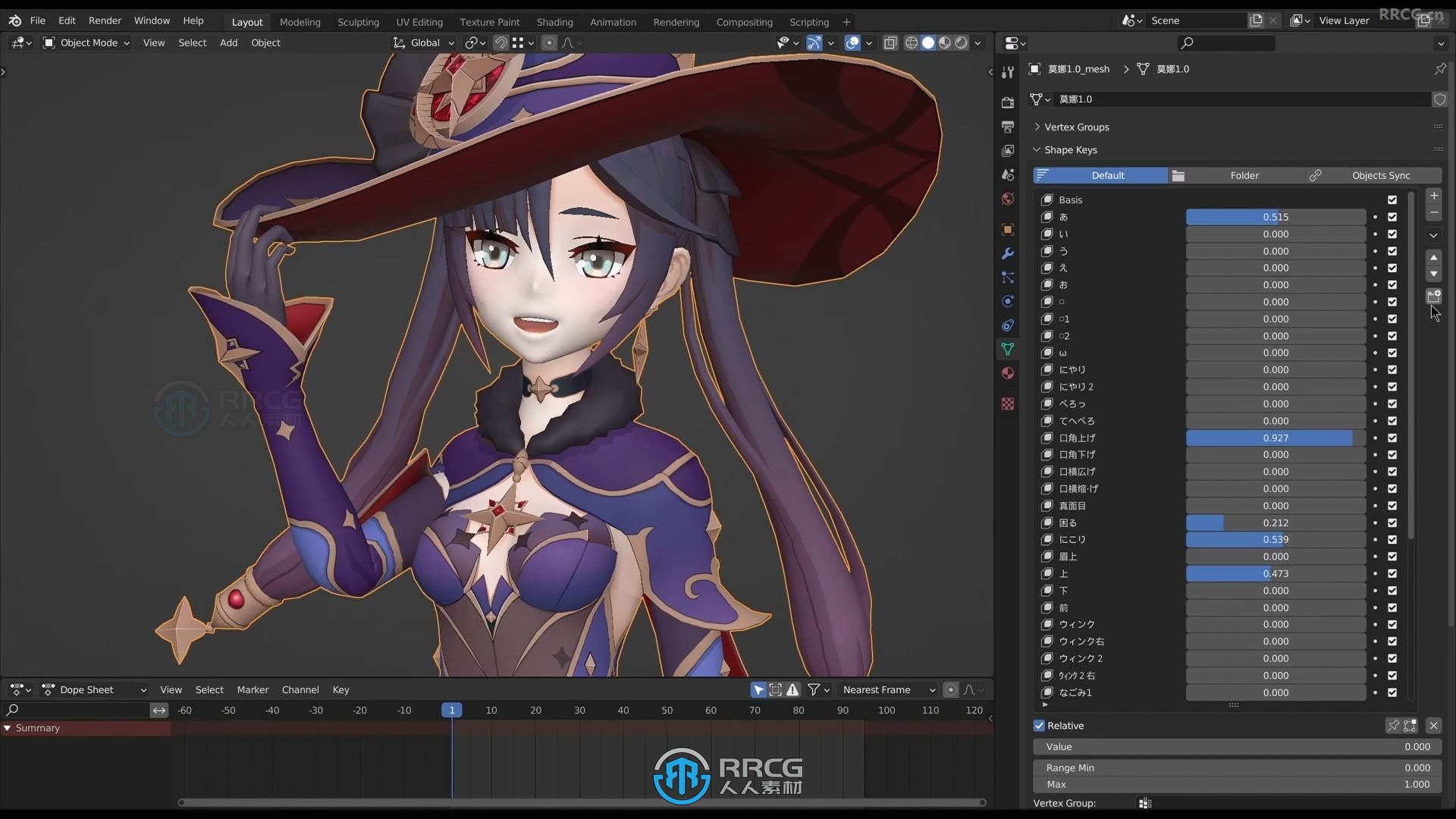The height and width of the screenshot is (819, 1456).
Task: Open shape key specials dropdown arrow
Action: click(x=1433, y=236)
